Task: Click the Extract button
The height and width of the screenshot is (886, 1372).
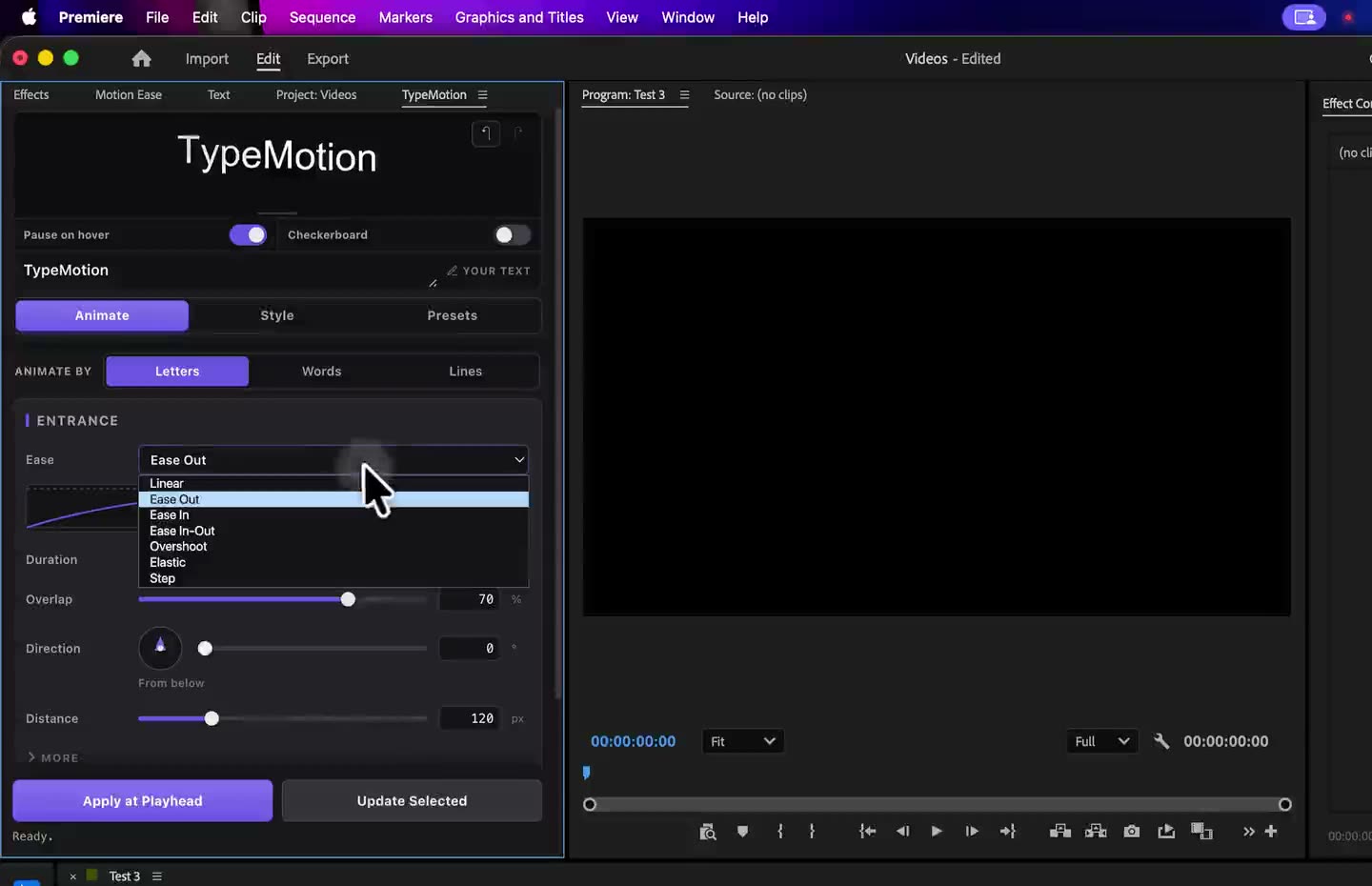Action: point(1096,832)
